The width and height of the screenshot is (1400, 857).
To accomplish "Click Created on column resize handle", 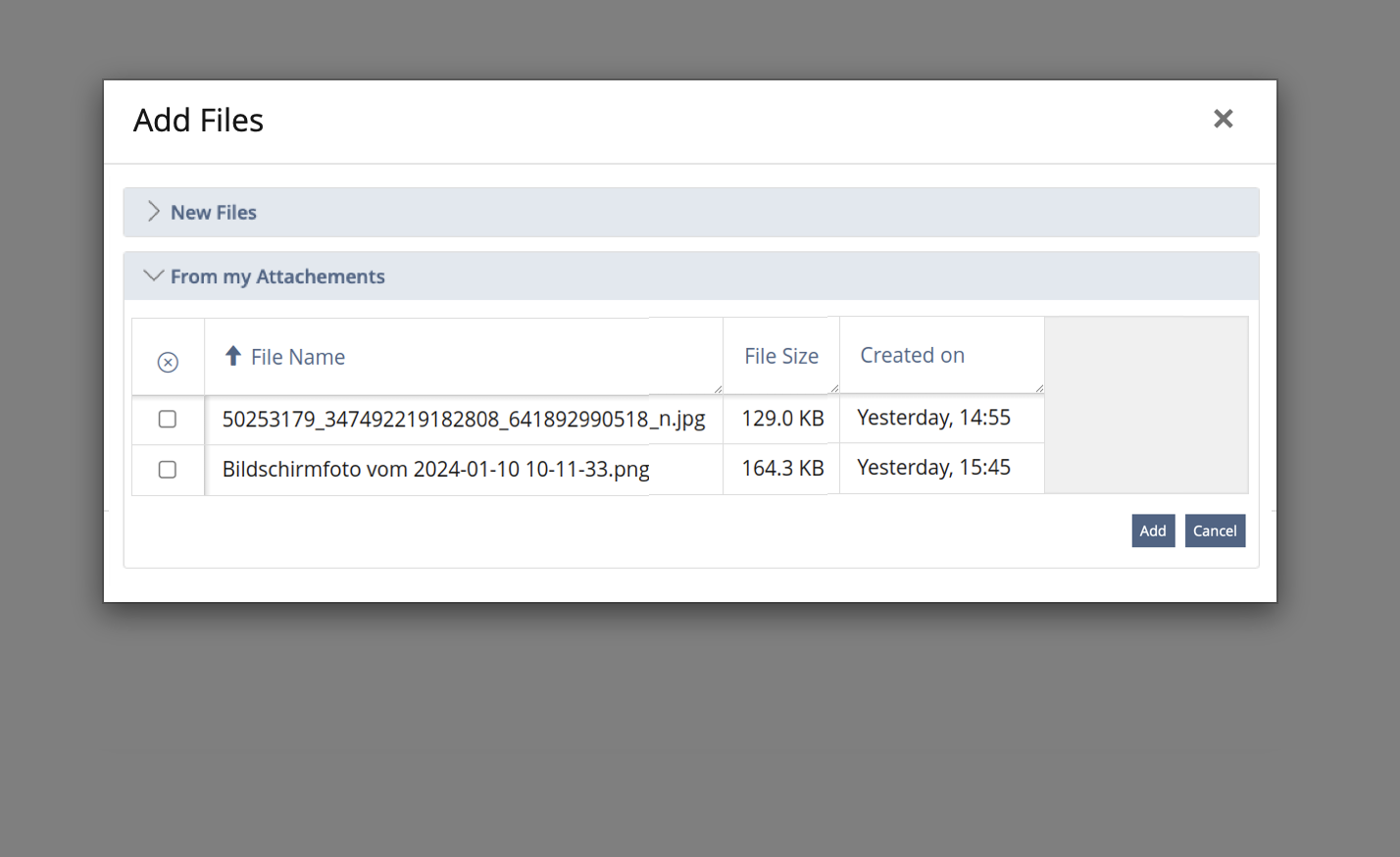I will 1039,388.
